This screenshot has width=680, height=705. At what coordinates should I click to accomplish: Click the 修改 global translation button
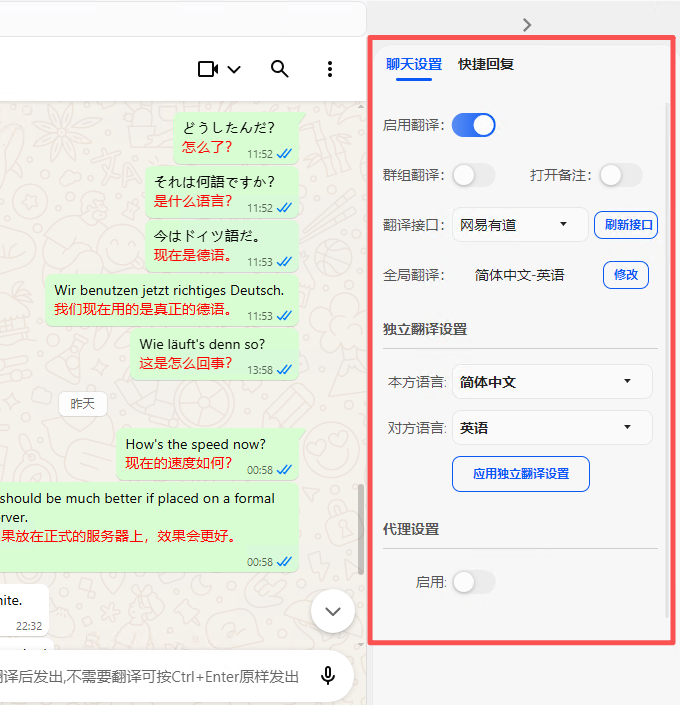[x=626, y=275]
